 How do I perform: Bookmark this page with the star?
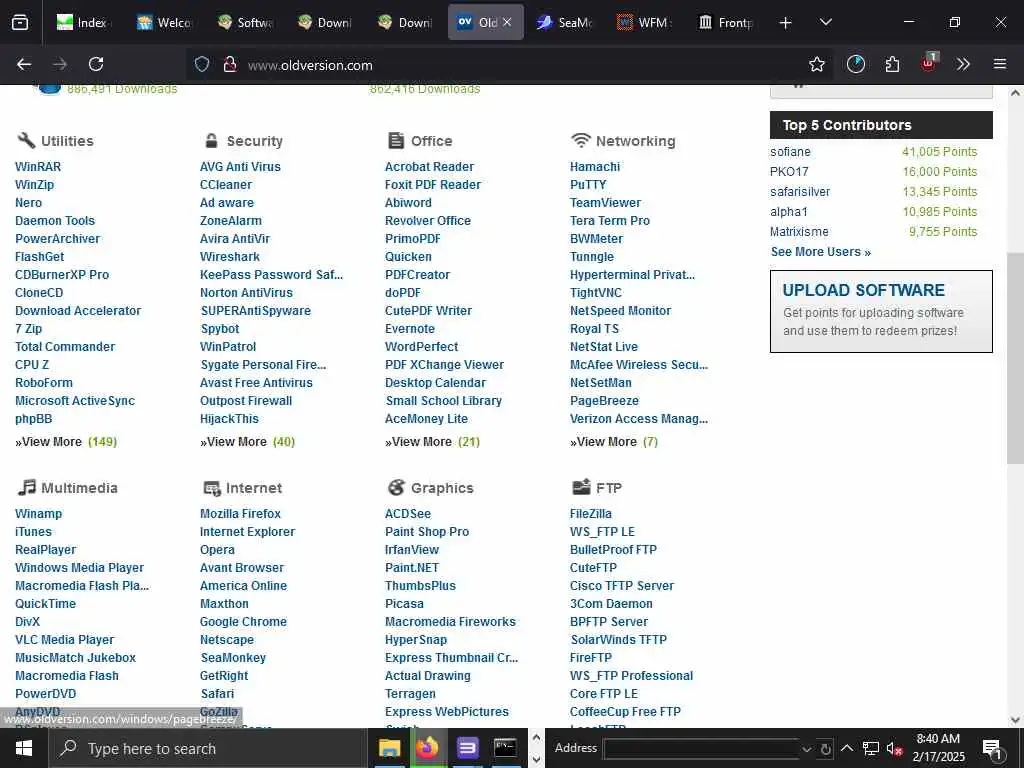[x=816, y=64]
